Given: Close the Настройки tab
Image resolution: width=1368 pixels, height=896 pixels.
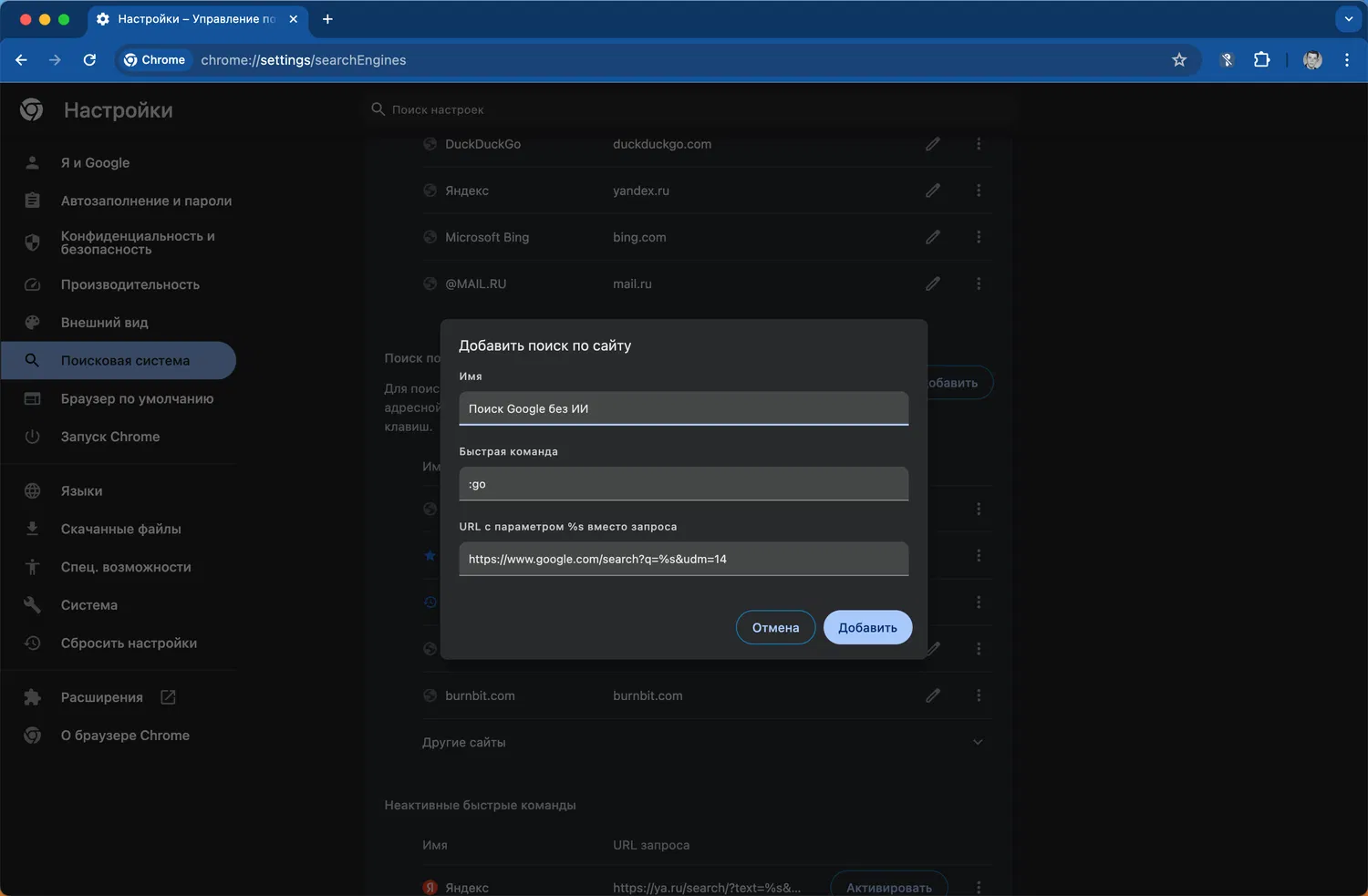Looking at the screenshot, I should coord(294,19).
